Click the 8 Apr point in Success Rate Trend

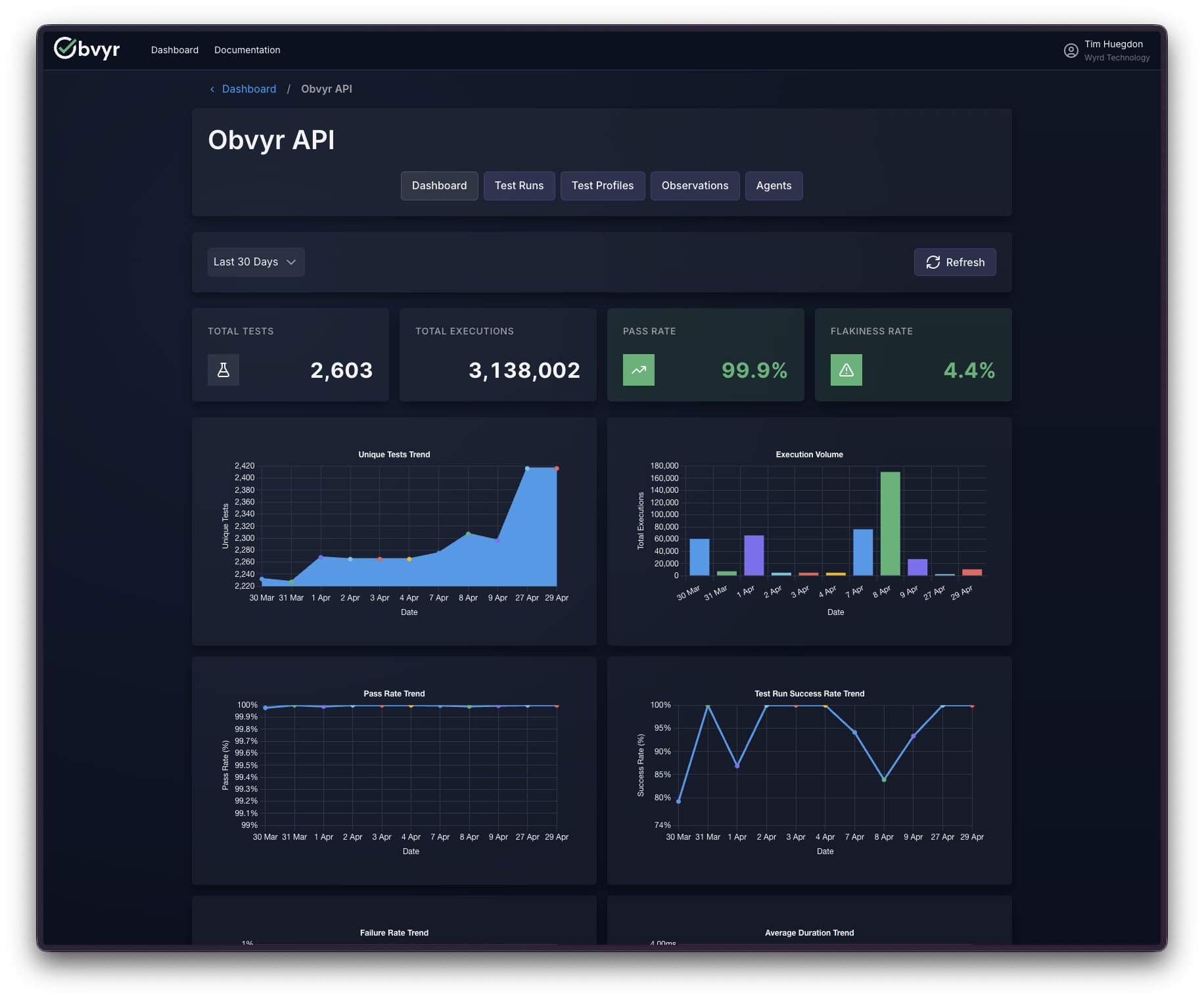pyautogui.click(x=884, y=779)
